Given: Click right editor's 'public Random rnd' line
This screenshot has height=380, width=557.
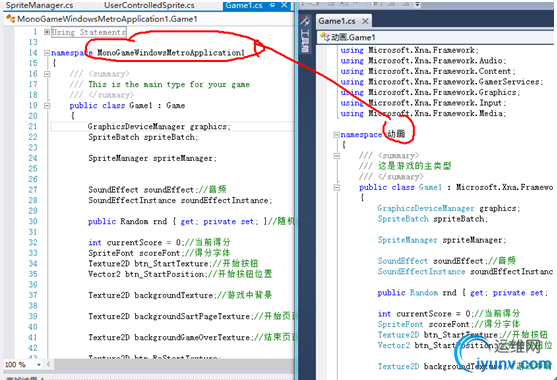Looking at the screenshot, I should [x=417, y=293].
